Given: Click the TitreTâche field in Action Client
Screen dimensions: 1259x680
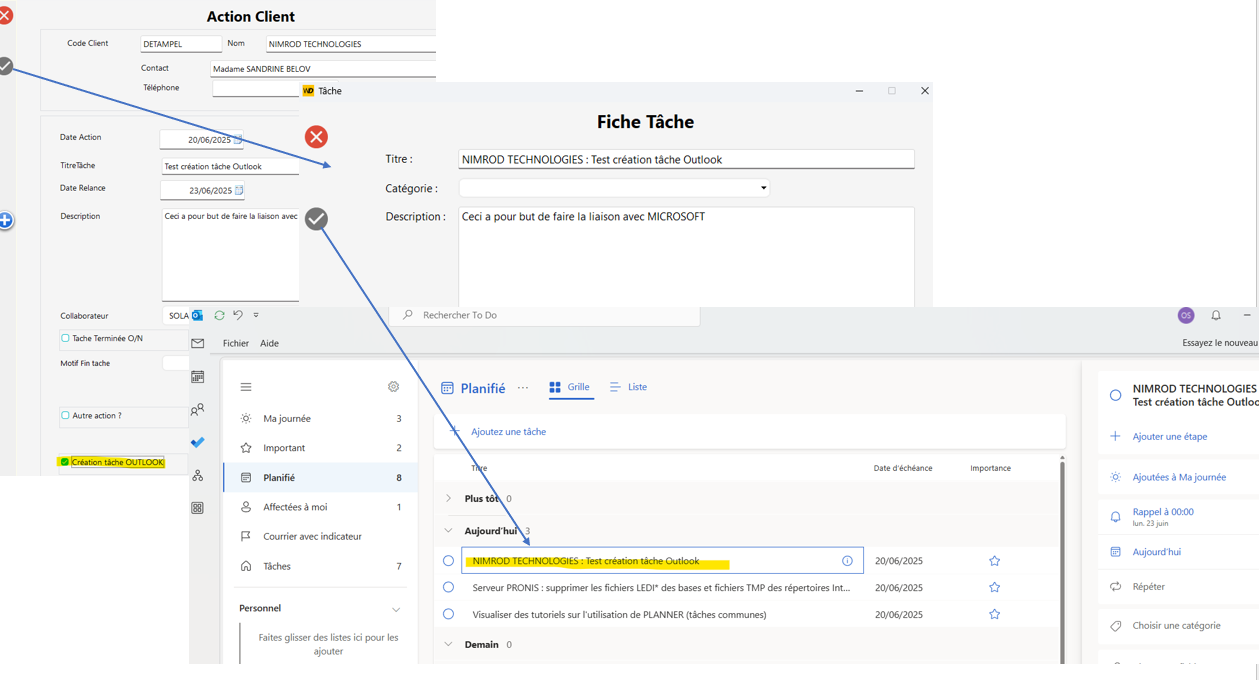Looking at the screenshot, I should 230,167.
